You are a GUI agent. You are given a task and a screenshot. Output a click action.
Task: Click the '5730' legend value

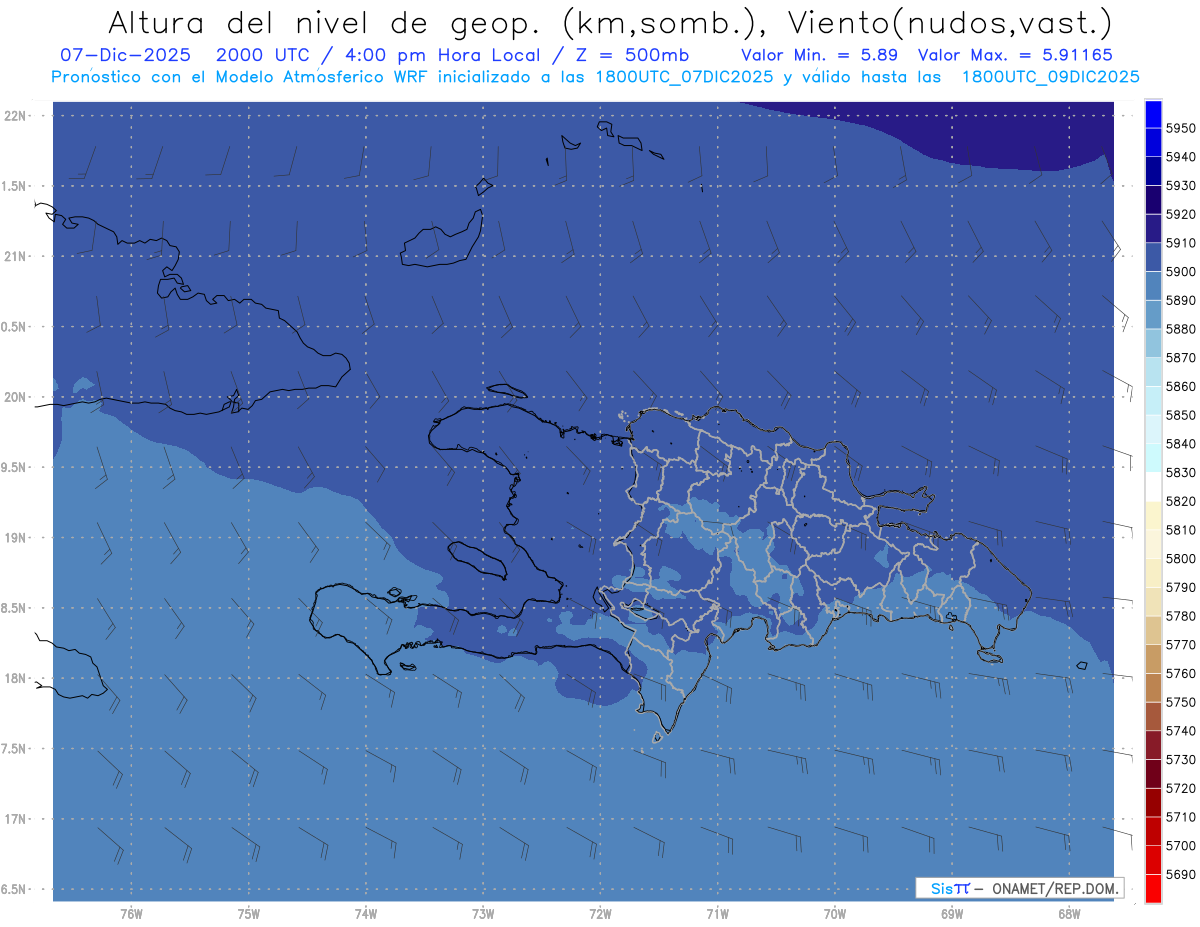pyautogui.click(x=1180, y=760)
